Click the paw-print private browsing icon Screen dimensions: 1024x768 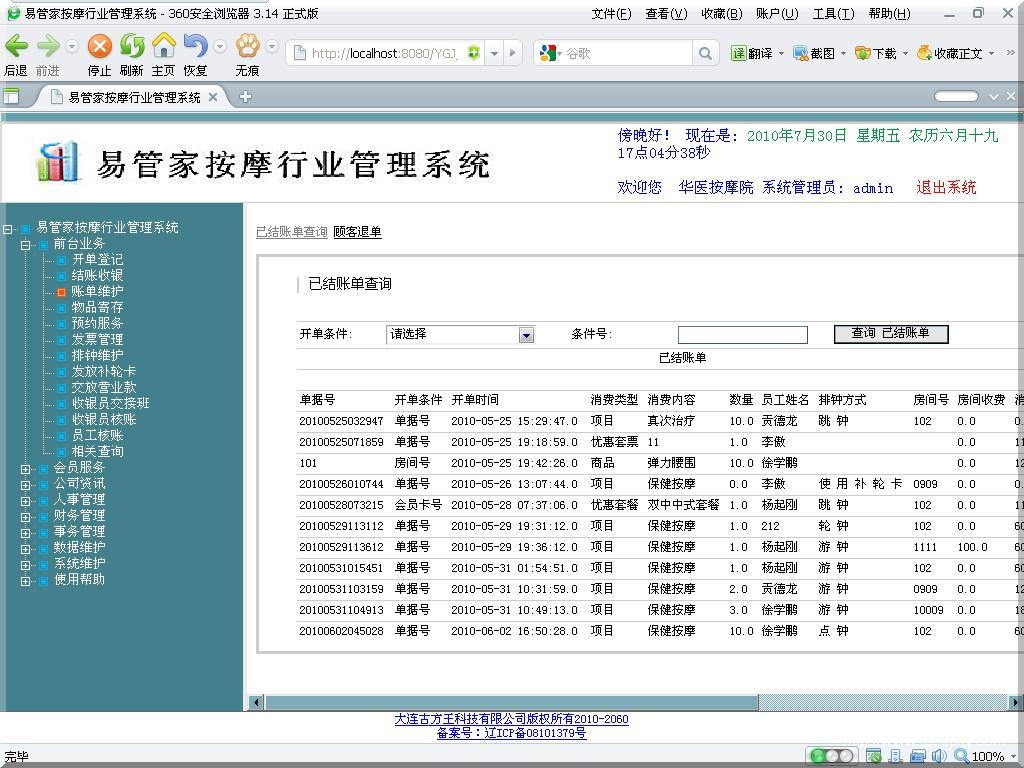[x=247, y=47]
